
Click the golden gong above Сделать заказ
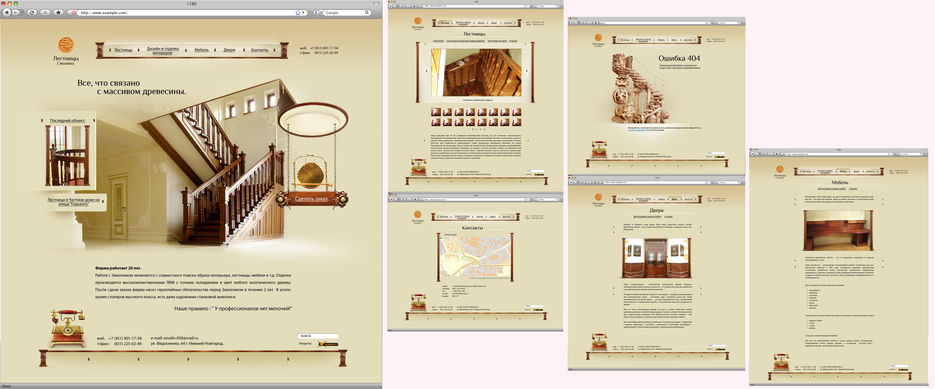[x=310, y=175]
